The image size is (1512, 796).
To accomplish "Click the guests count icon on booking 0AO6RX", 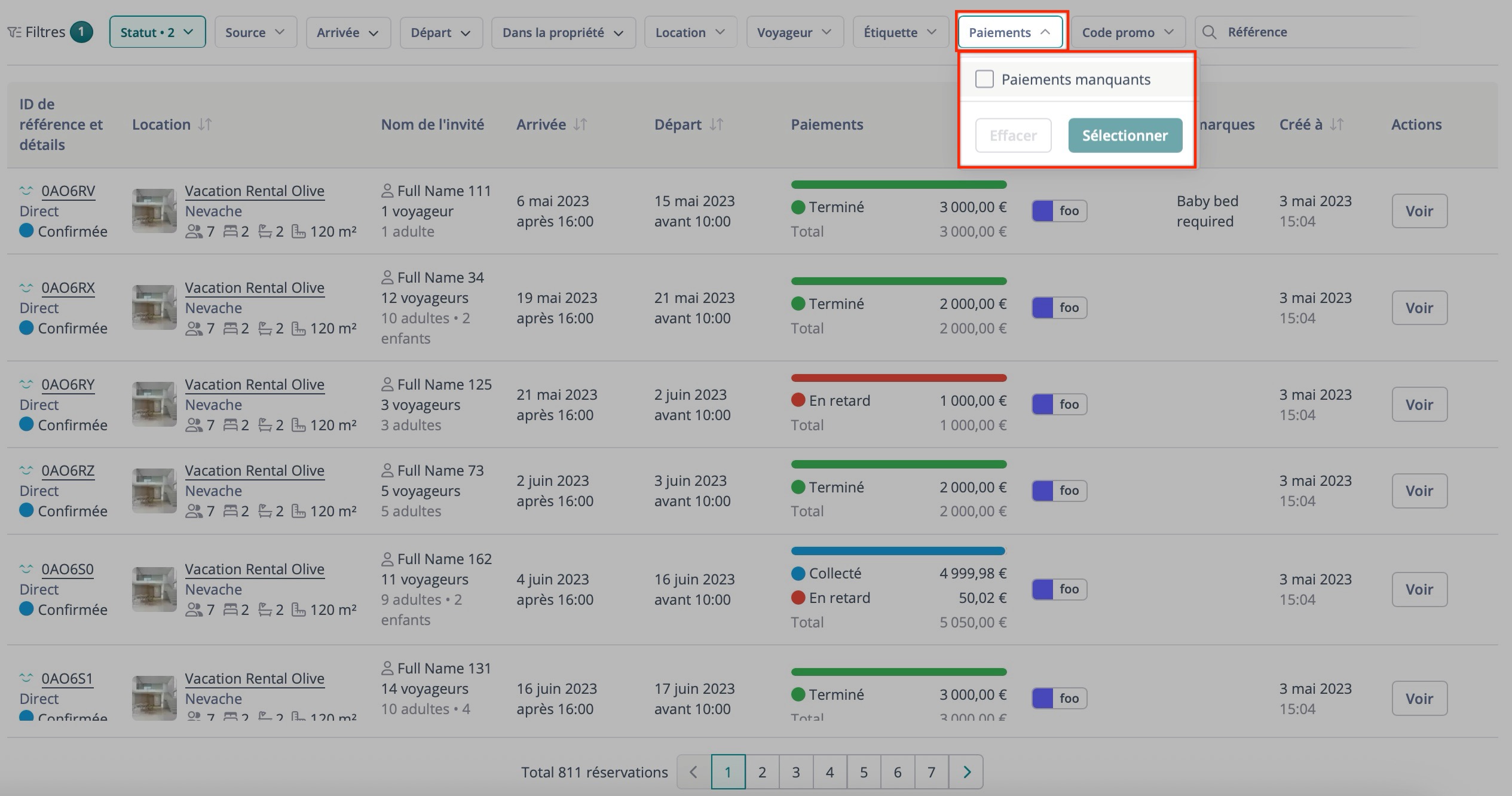I will (194, 327).
